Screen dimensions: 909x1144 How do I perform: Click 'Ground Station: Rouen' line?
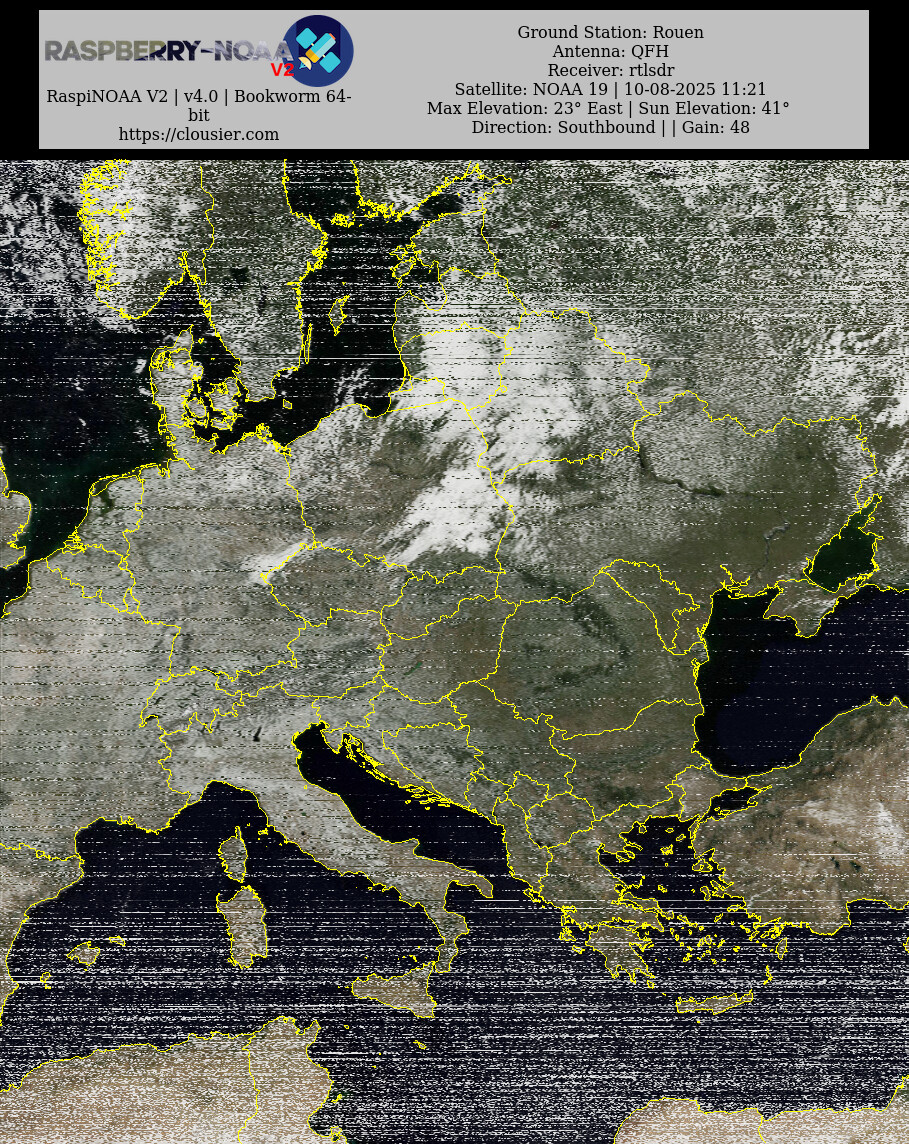coord(611,32)
